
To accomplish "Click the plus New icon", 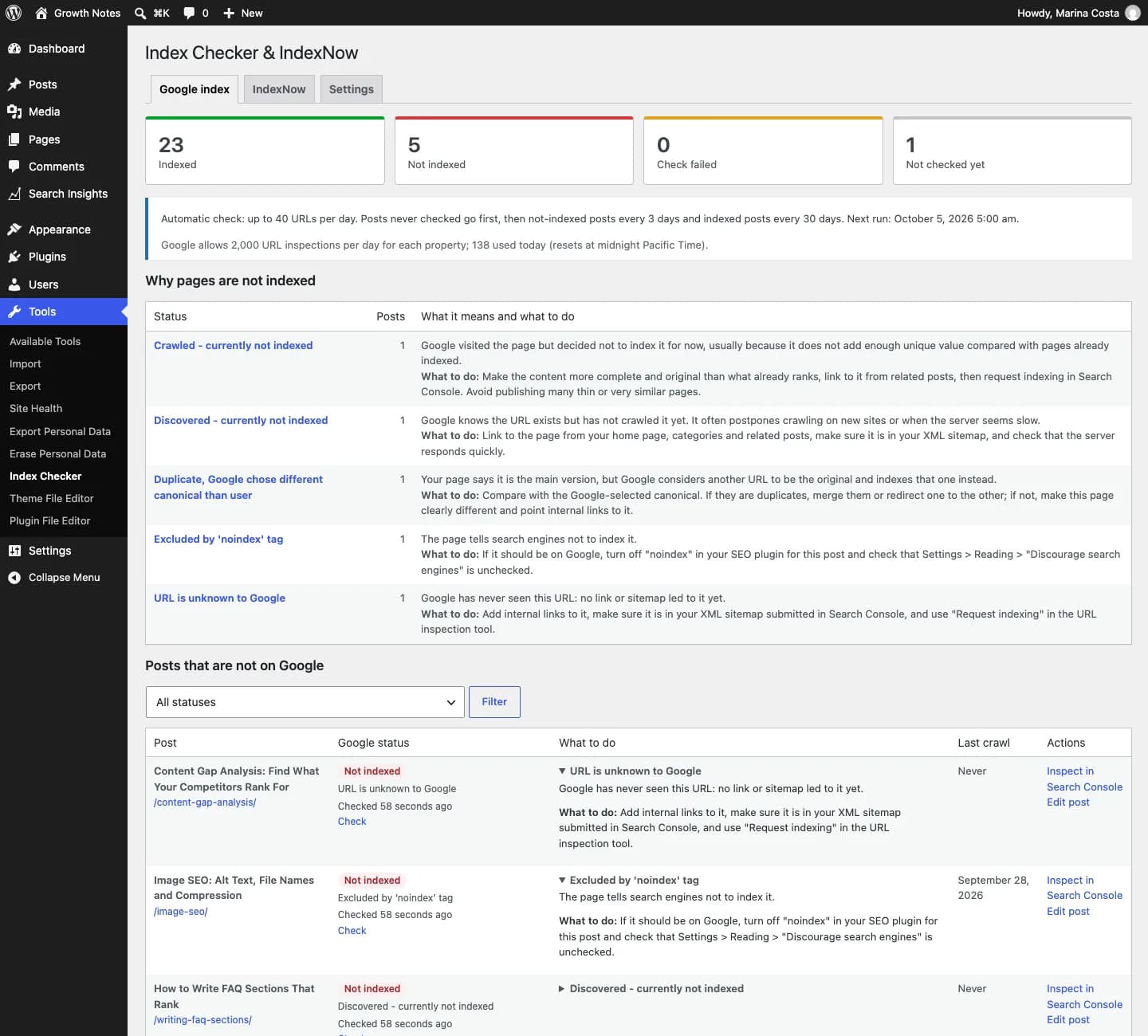I will [x=229, y=13].
